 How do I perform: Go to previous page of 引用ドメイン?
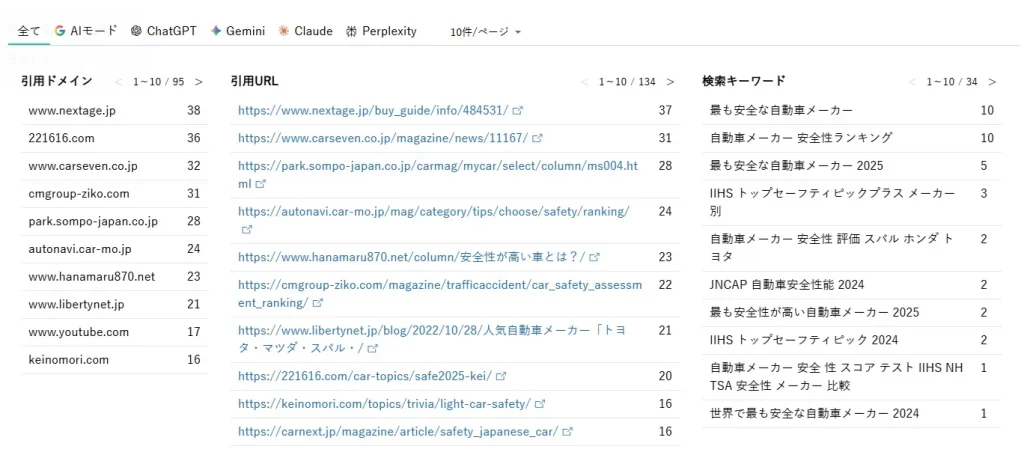[118, 82]
